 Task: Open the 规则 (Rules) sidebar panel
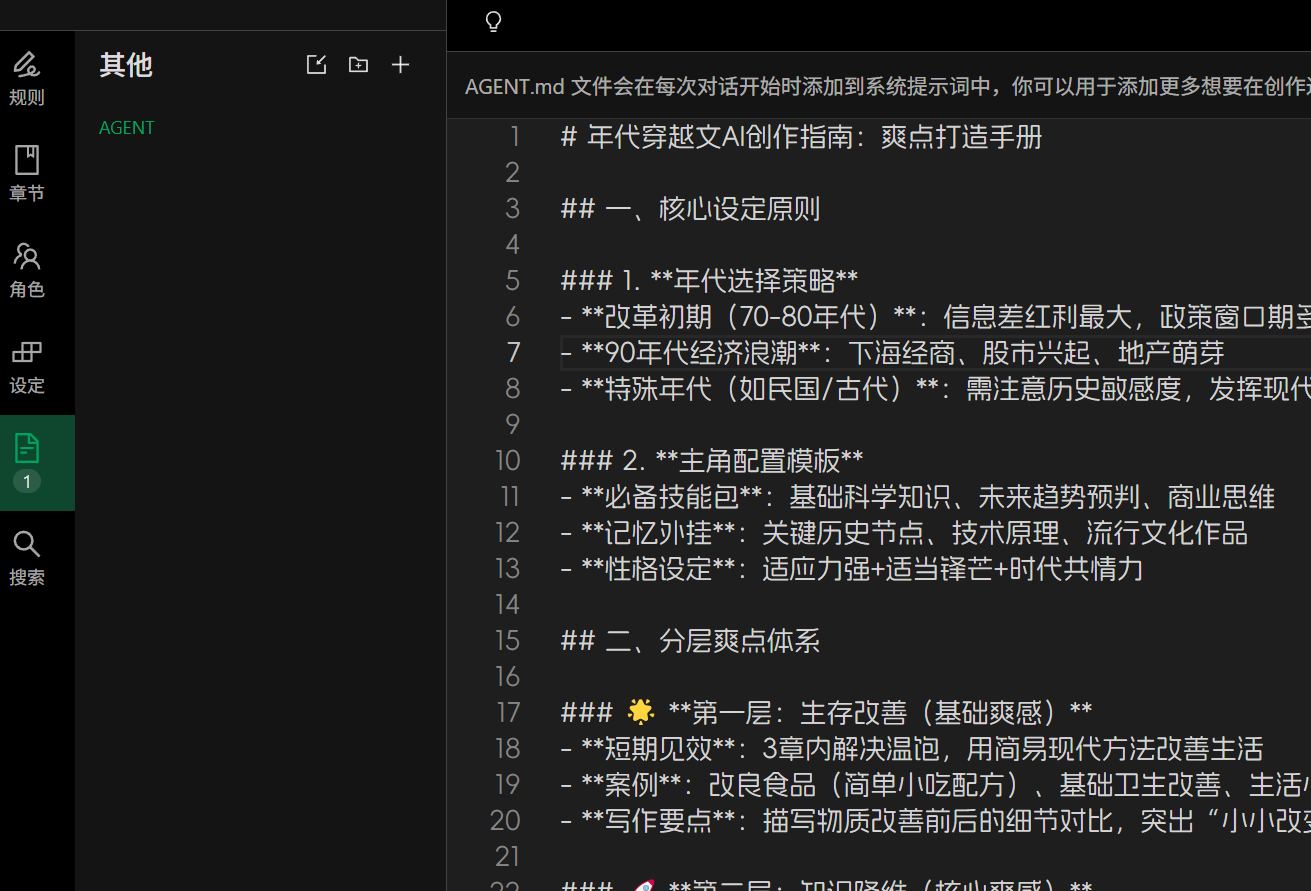click(27, 79)
